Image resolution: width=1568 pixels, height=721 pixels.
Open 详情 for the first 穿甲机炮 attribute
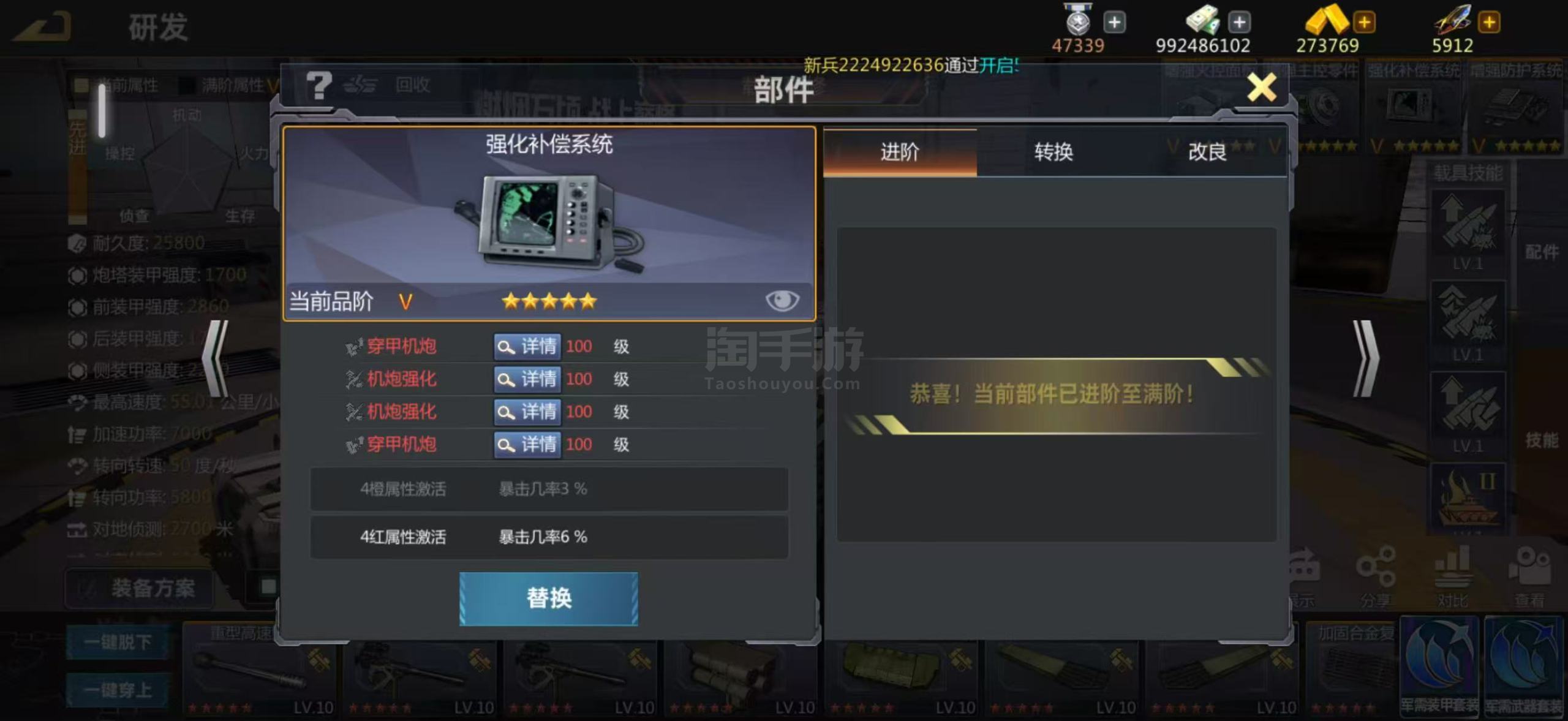point(527,347)
